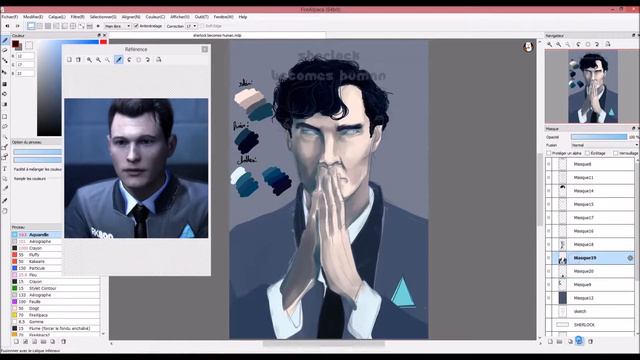Open settings gear on Masque19 layer
This screenshot has width=640, height=360.
click(x=630, y=258)
